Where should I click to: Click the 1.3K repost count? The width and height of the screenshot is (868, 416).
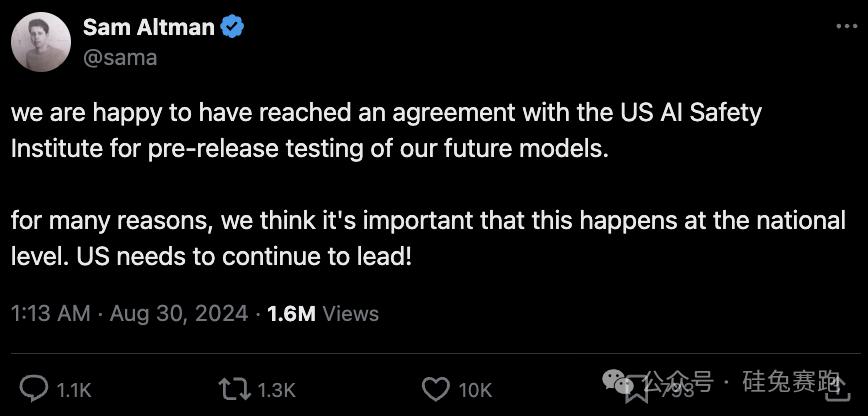tap(277, 390)
